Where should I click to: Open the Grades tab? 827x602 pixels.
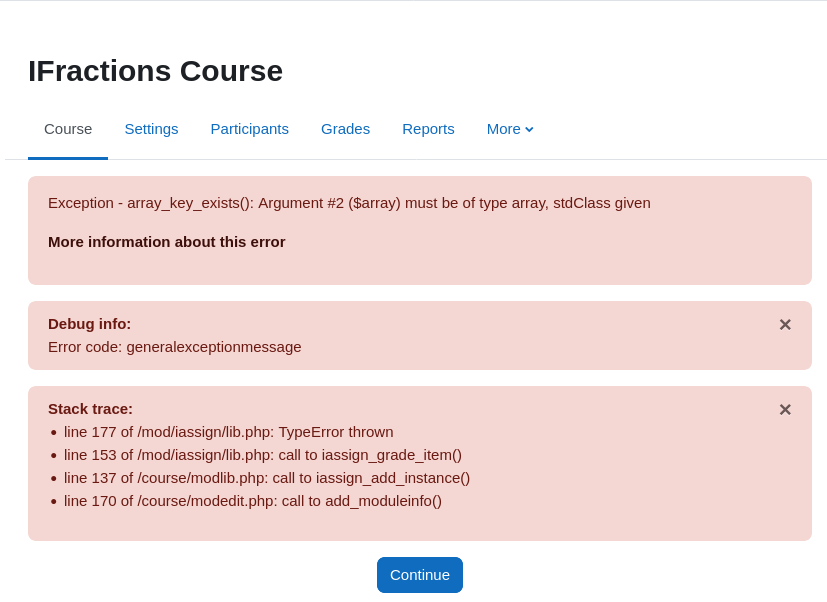pos(345,129)
